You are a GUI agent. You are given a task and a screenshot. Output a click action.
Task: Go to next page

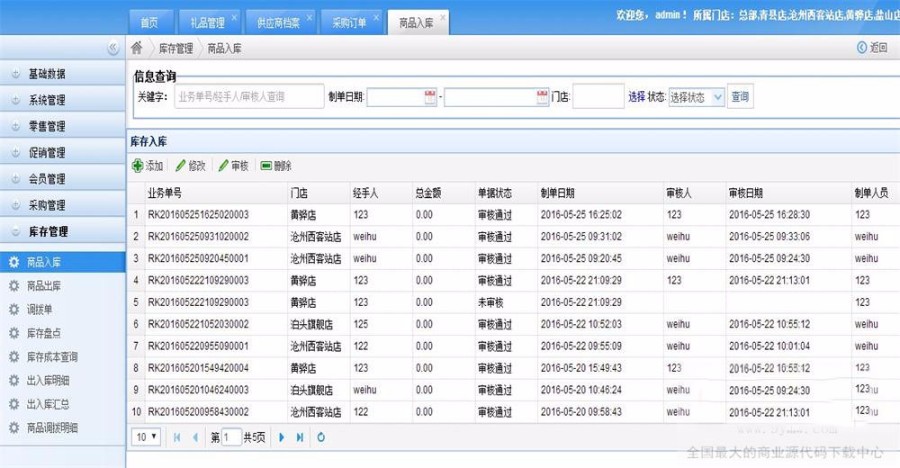point(281,438)
